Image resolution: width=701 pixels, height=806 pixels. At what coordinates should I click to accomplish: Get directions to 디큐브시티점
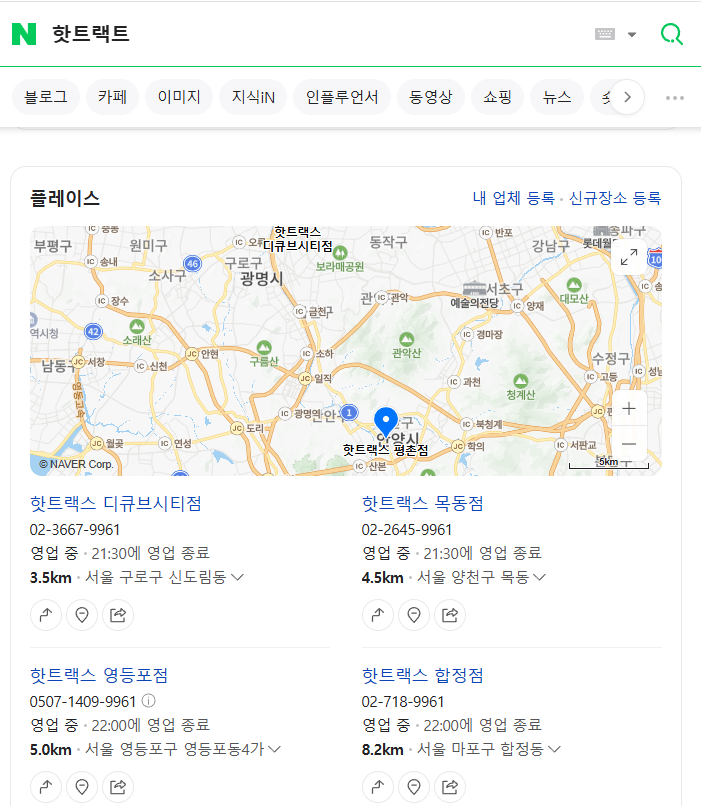click(46, 615)
